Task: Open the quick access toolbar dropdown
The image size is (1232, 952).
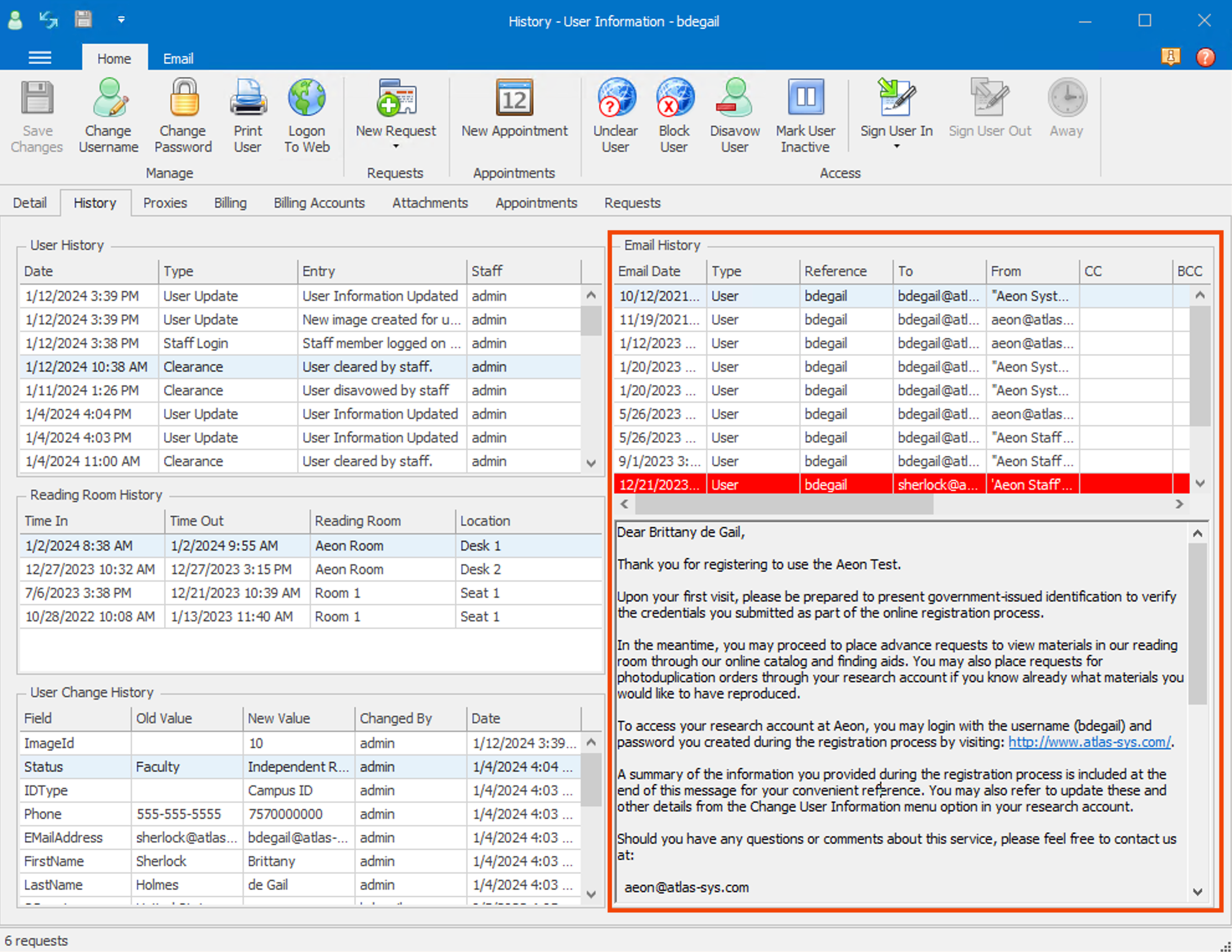Action: (x=121, y=20)
